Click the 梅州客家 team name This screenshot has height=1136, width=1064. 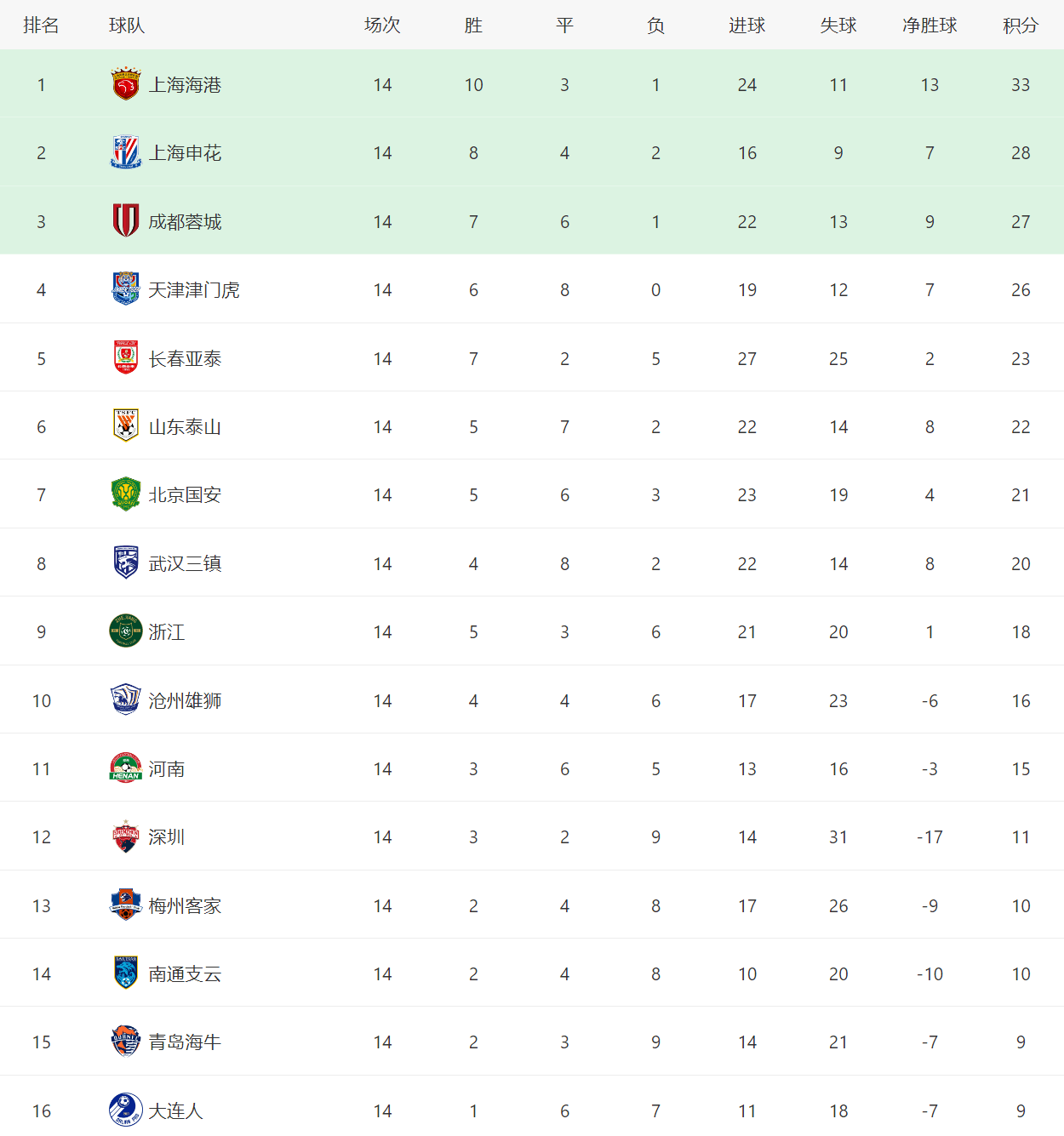tap(185, 905)
